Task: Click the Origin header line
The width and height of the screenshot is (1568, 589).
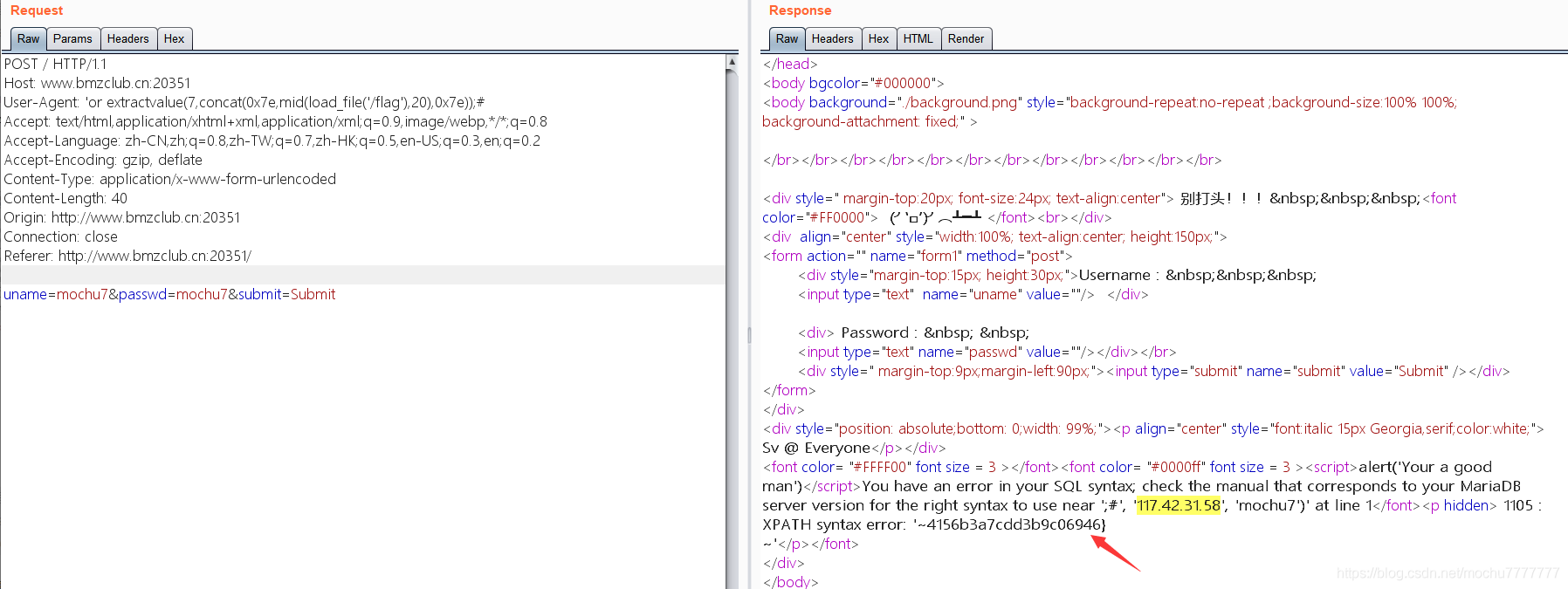Action: tap(122, 217)
